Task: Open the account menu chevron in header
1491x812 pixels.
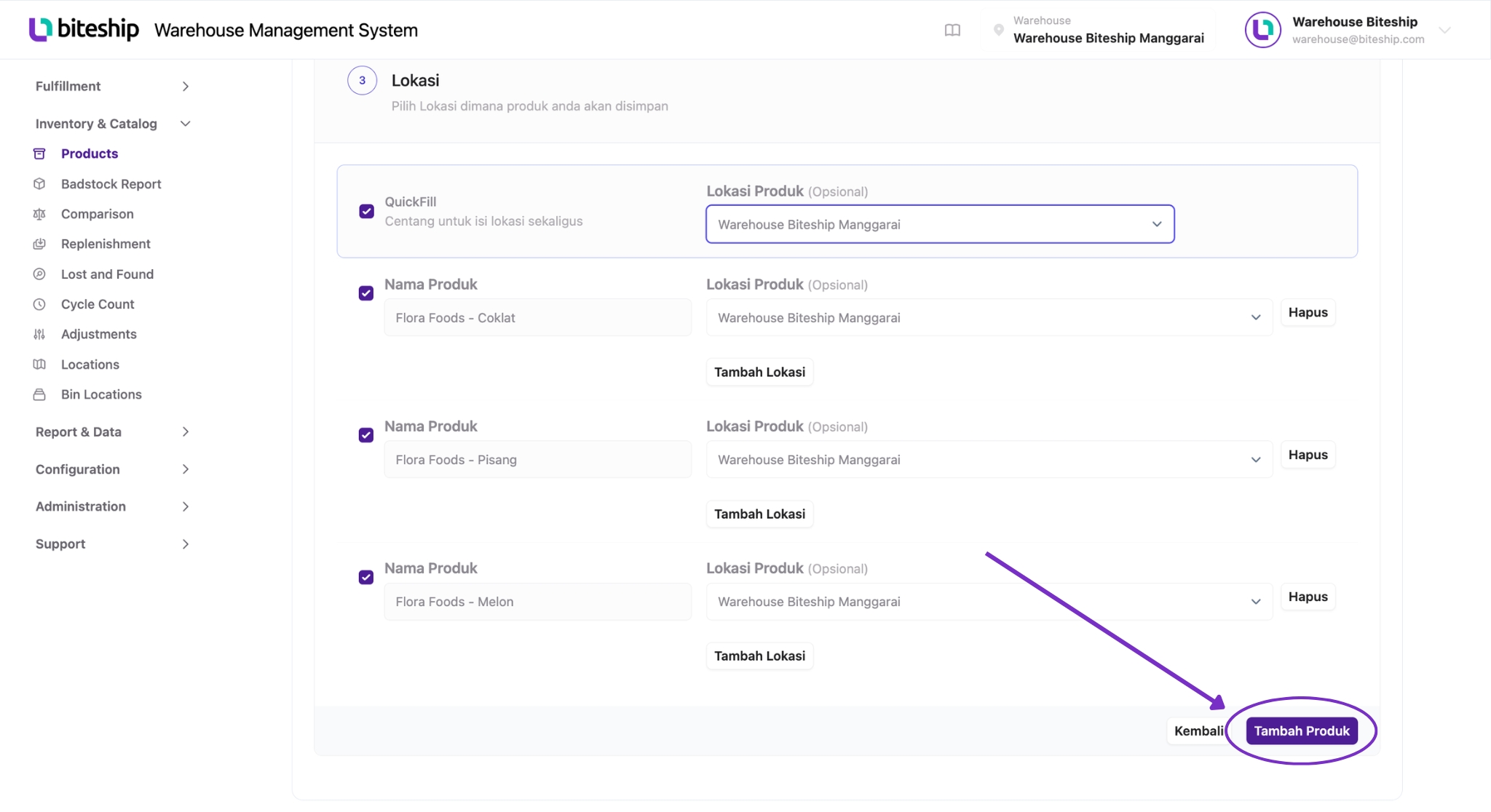Action: coord(1445,30)
